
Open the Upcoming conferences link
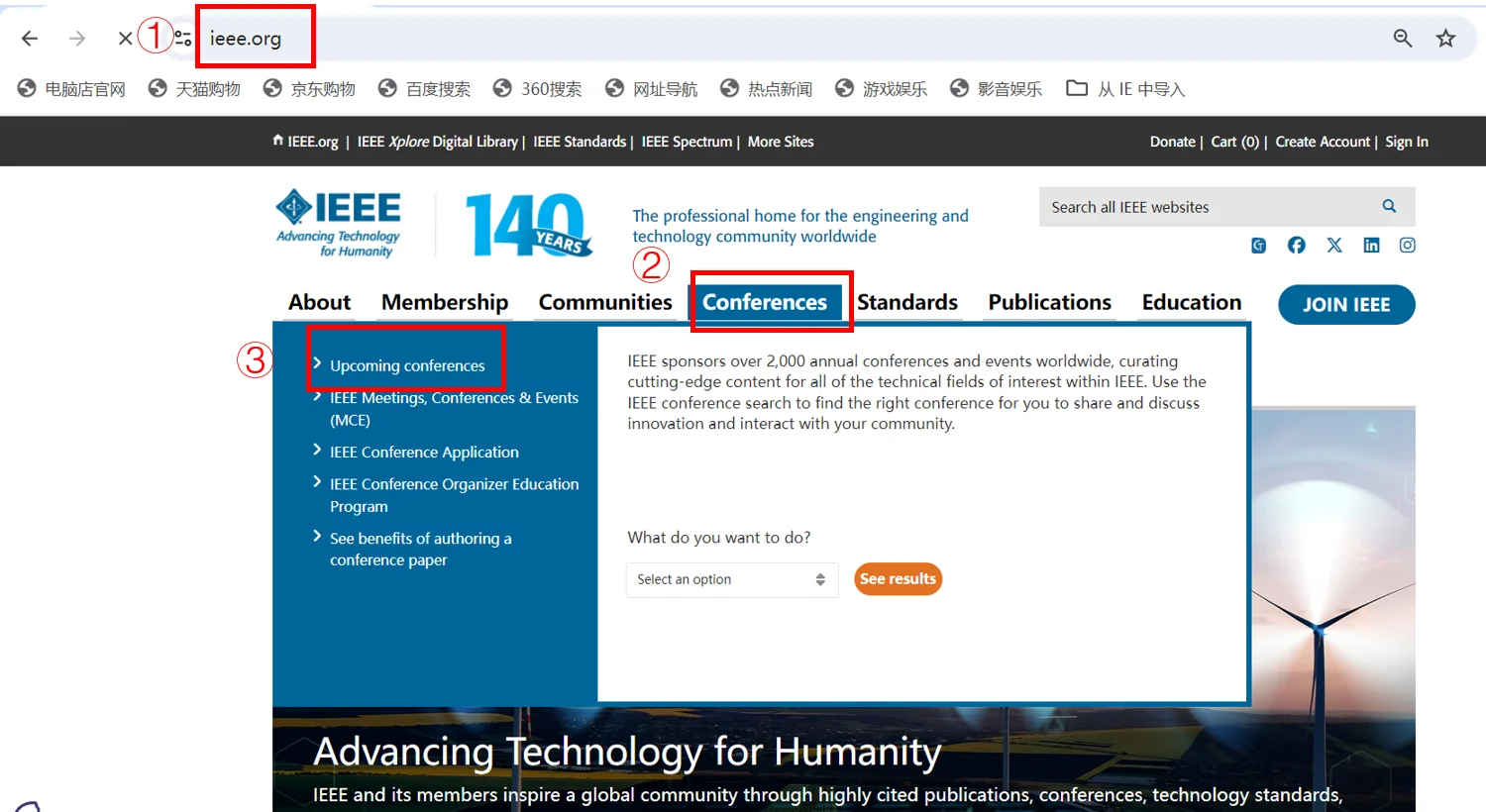407,365
